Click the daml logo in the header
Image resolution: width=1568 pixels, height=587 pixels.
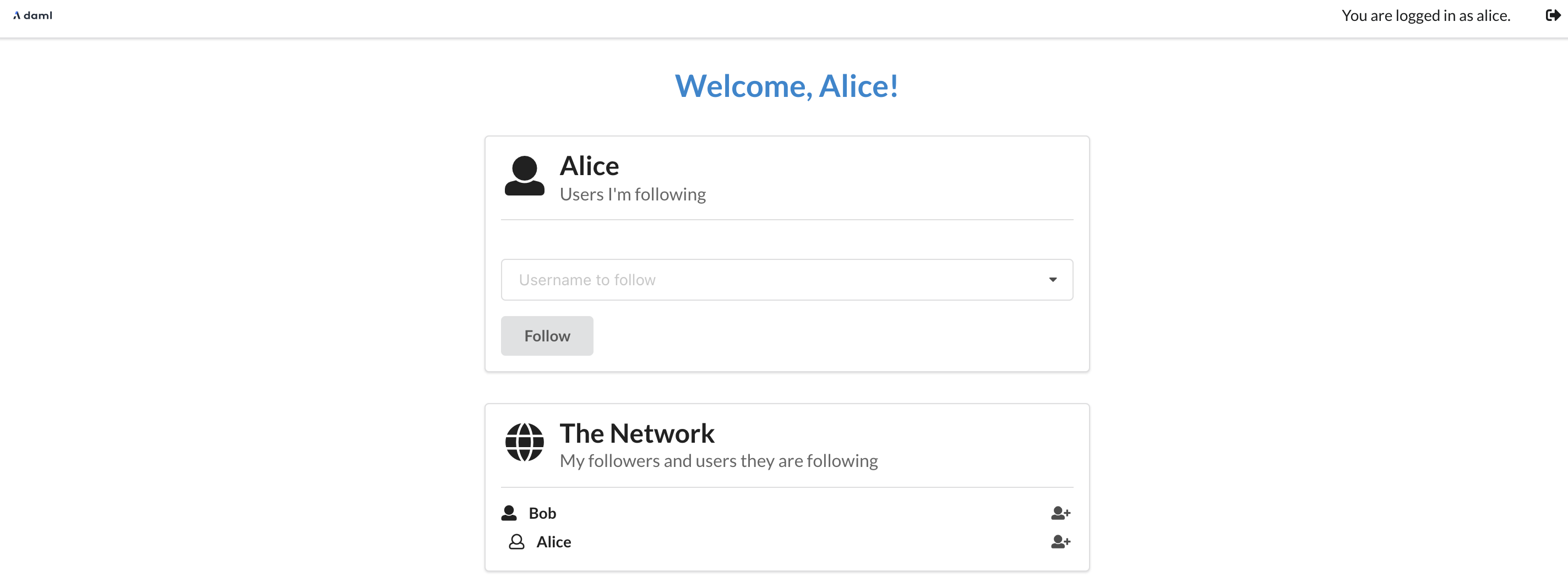(33, 16)
